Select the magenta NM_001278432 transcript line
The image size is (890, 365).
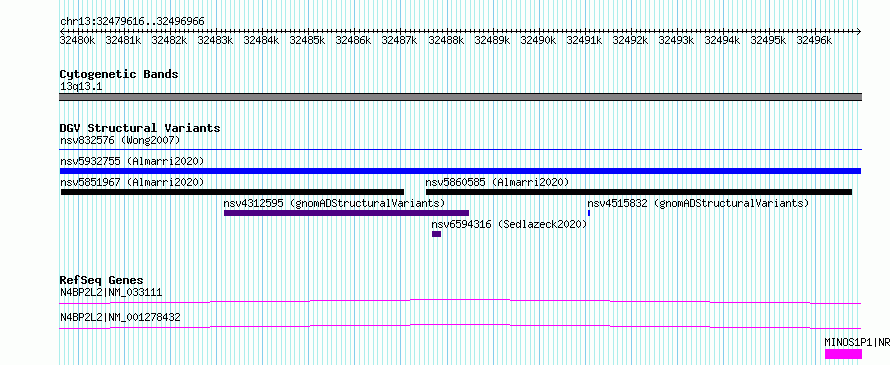460,326
